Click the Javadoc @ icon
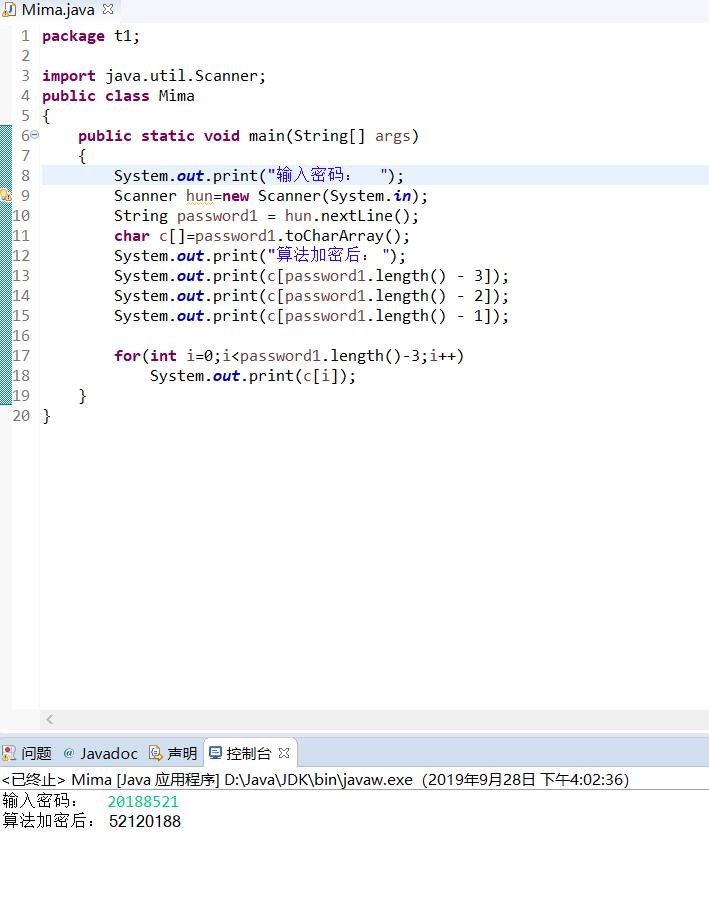This screenshot has height=901, width=709. [x=68, y=753]
